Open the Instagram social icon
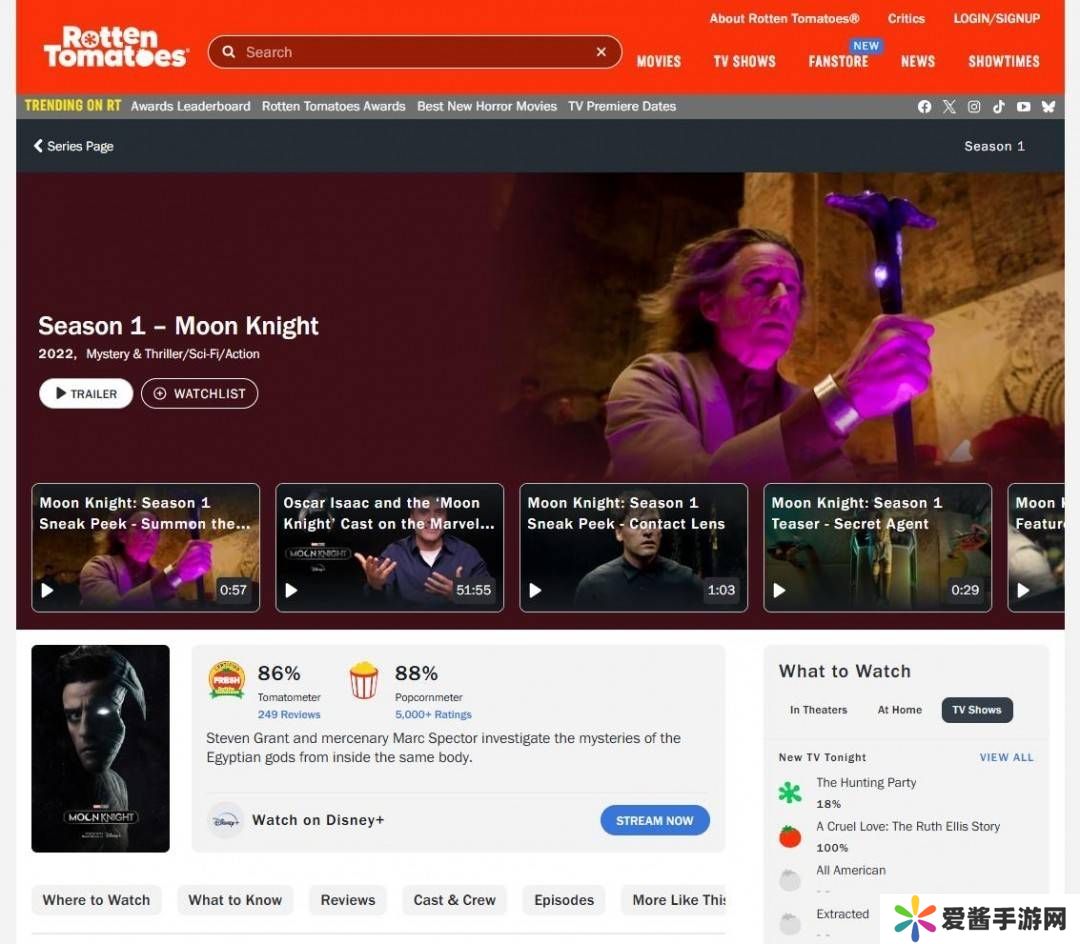 pyautogui.click(x=974, y=107)
